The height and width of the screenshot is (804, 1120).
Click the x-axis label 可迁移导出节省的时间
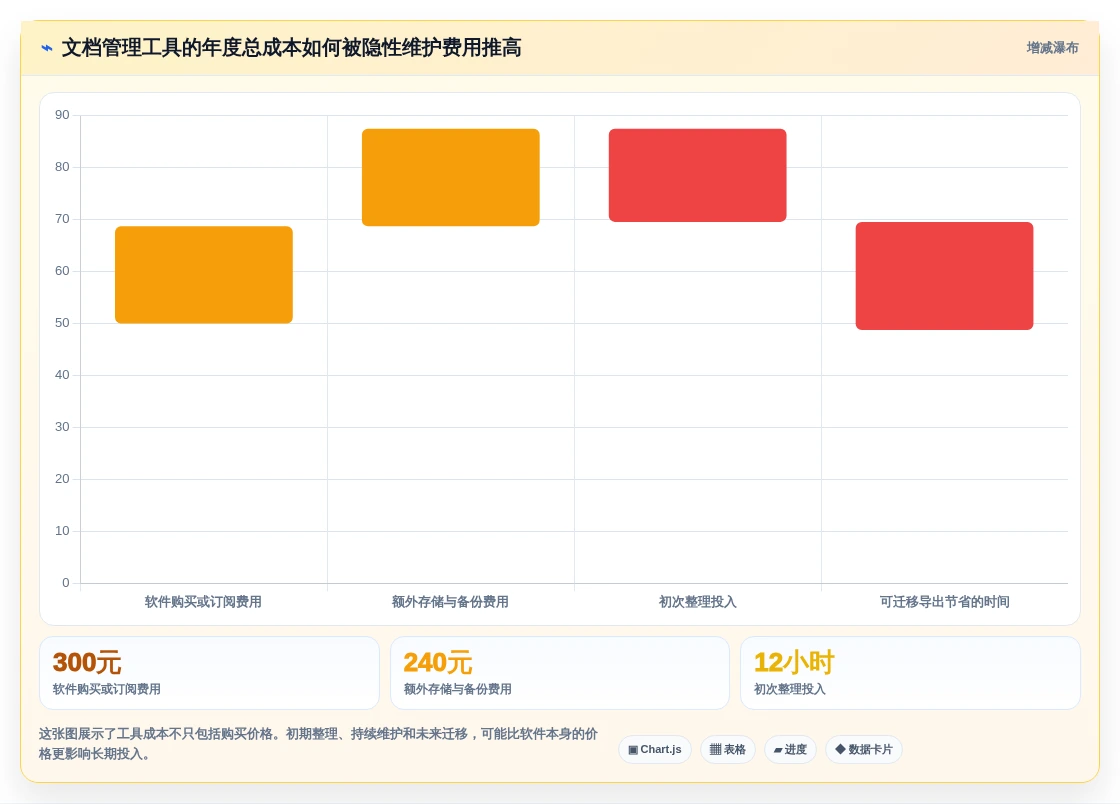point(944,602)
